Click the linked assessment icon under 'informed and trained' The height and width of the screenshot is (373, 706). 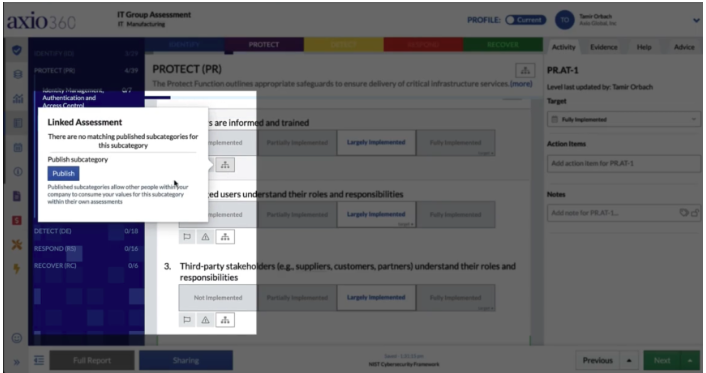225,165
